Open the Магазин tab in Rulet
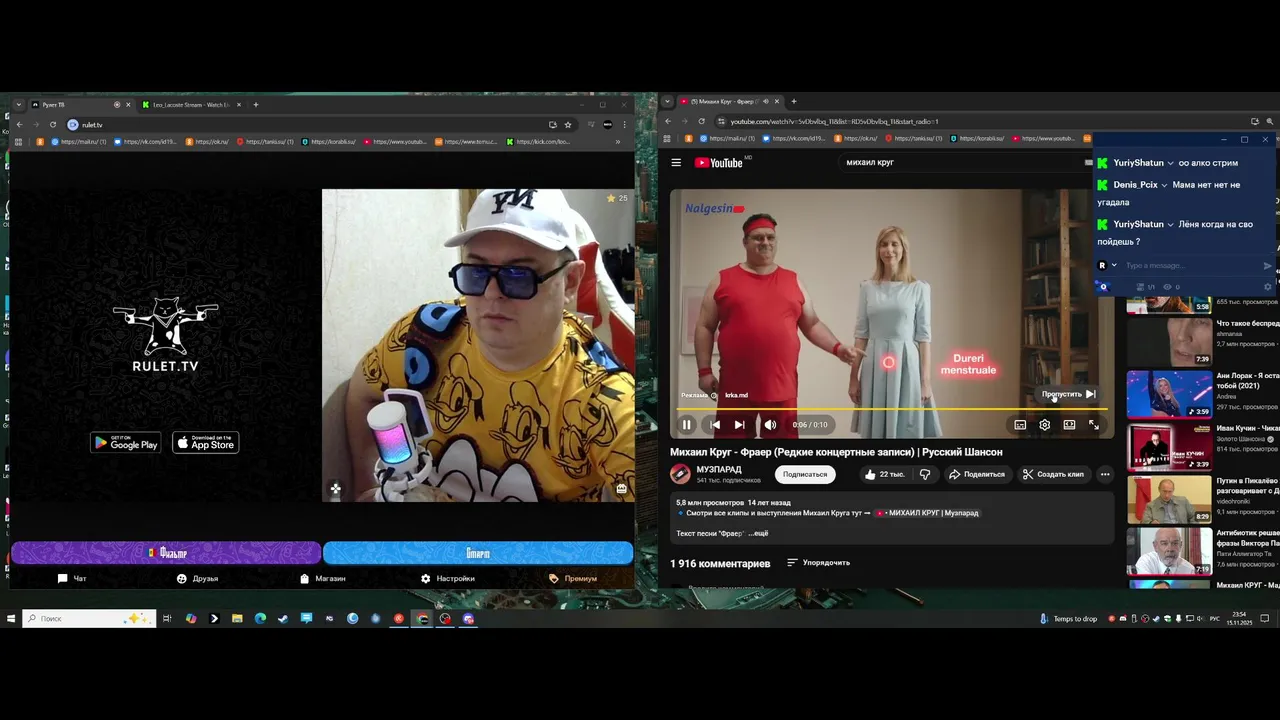The width and height of the screenshot is (1280, 720). pos(323,578)
